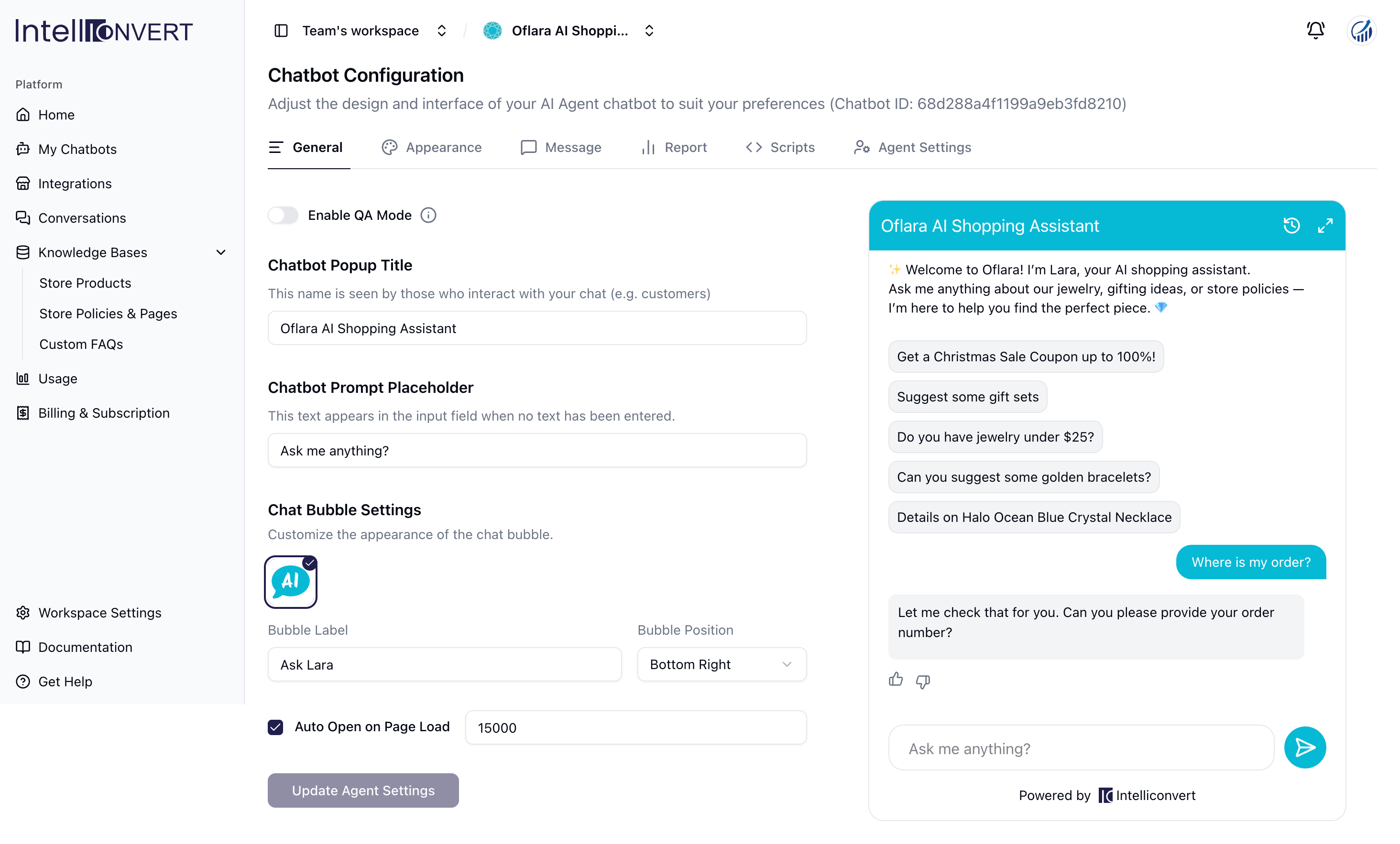Select the 'Suggest some gift sets' suggestion
The width and height of the screenshot is (1400, 844).
(x=968, y=397)
